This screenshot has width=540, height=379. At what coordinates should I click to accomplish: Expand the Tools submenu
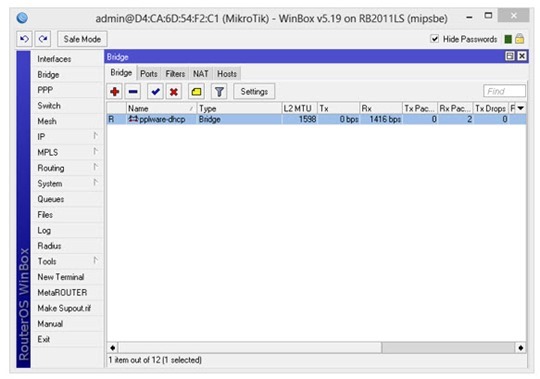[x=67, y=261]
